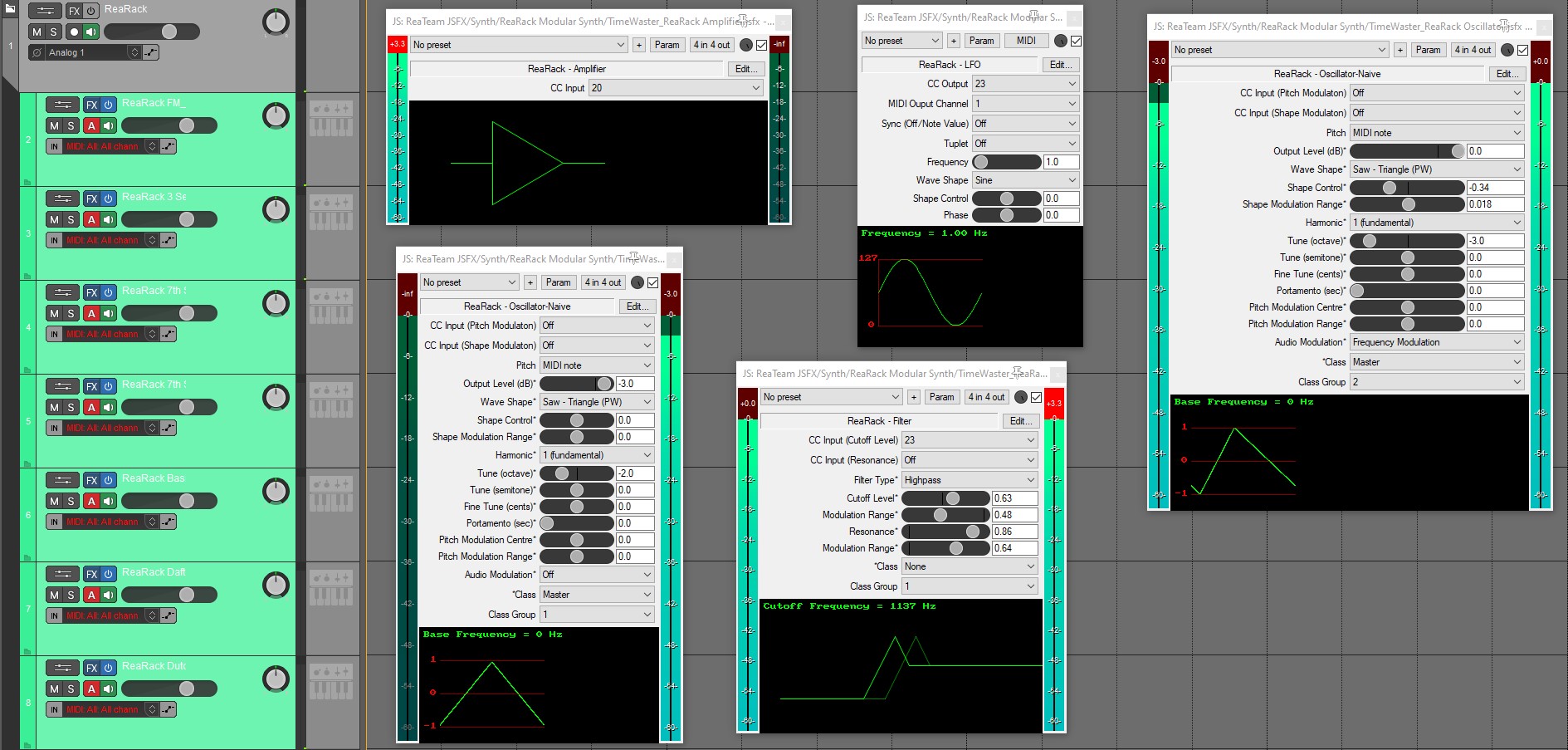The width and height of the screenshot is (1568, 750).
Task: Click the automation knob in Amplifier window
Action: tap(745, 45)
